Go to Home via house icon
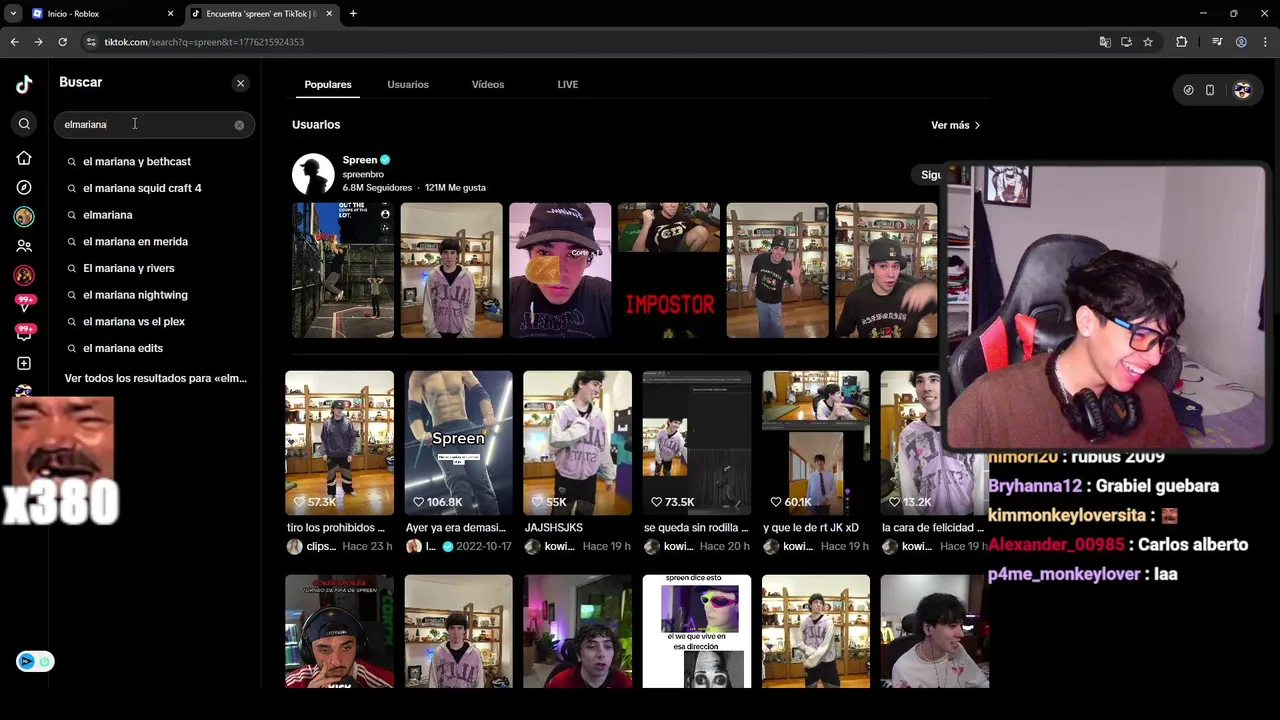Image resolution: width=1280 pixels, height=720 pixels. tap(24, 158)
